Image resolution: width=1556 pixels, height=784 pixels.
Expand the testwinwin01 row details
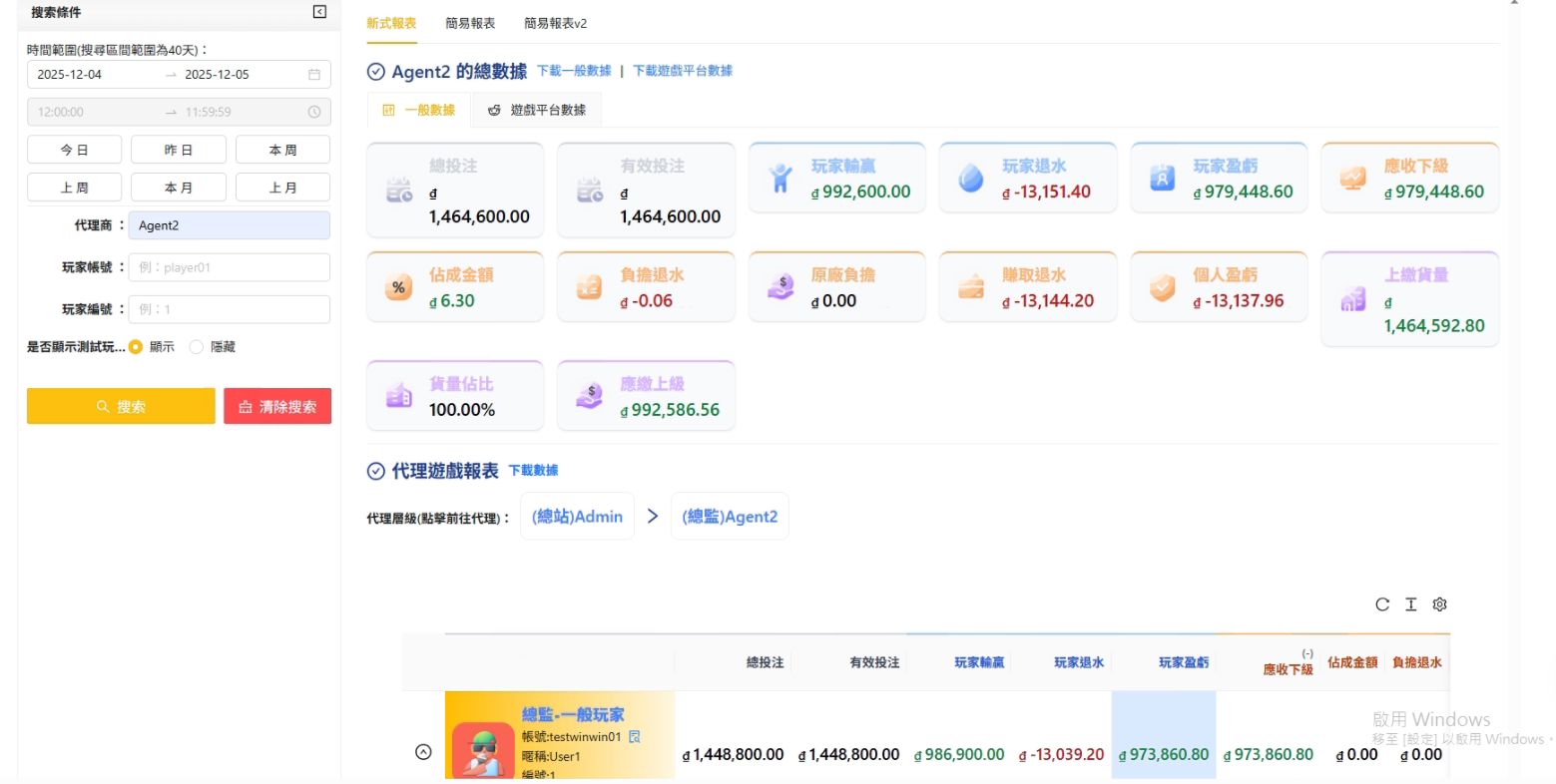423,752
